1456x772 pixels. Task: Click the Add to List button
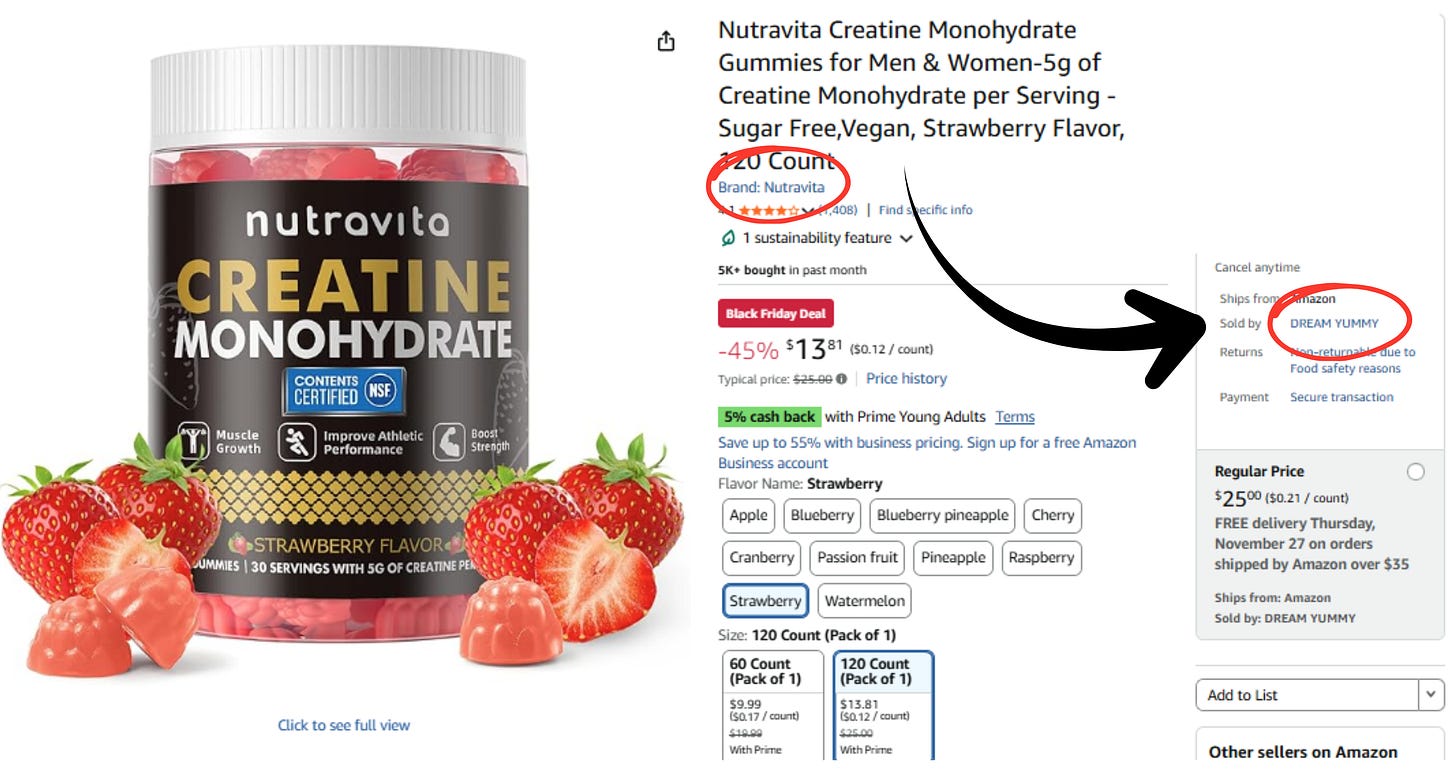pyautogui.click(x=1307, y=695)
